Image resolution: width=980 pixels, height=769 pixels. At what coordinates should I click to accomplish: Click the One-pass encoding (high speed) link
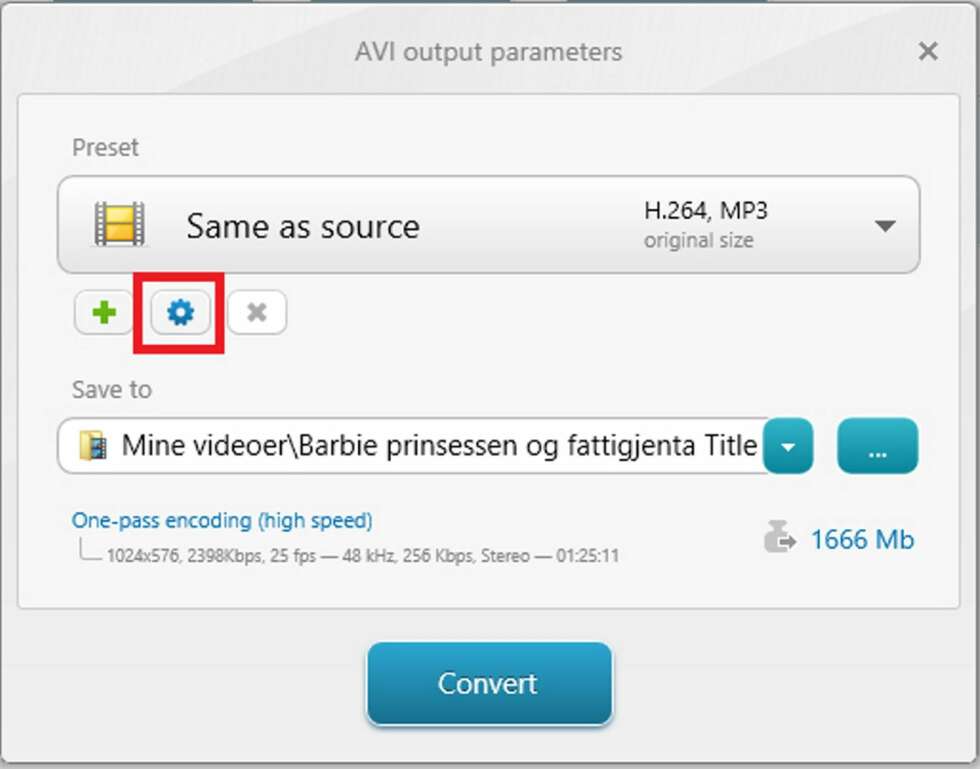[x=222, y=520]
